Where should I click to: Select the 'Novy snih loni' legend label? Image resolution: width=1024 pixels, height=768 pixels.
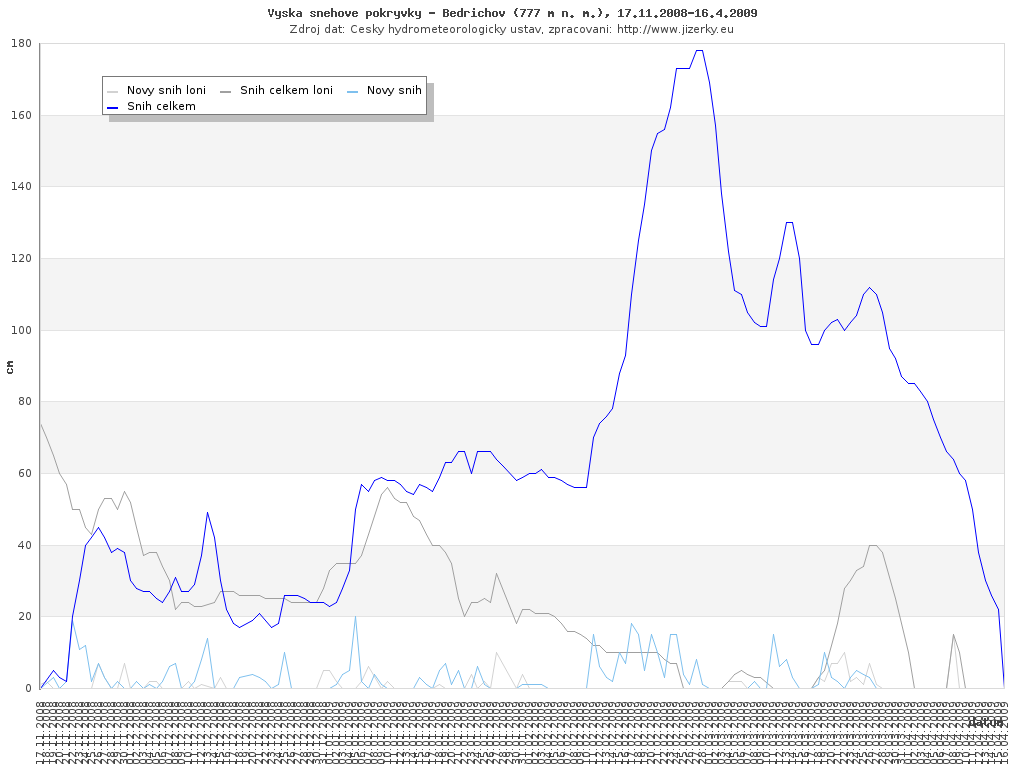(166, 90)
